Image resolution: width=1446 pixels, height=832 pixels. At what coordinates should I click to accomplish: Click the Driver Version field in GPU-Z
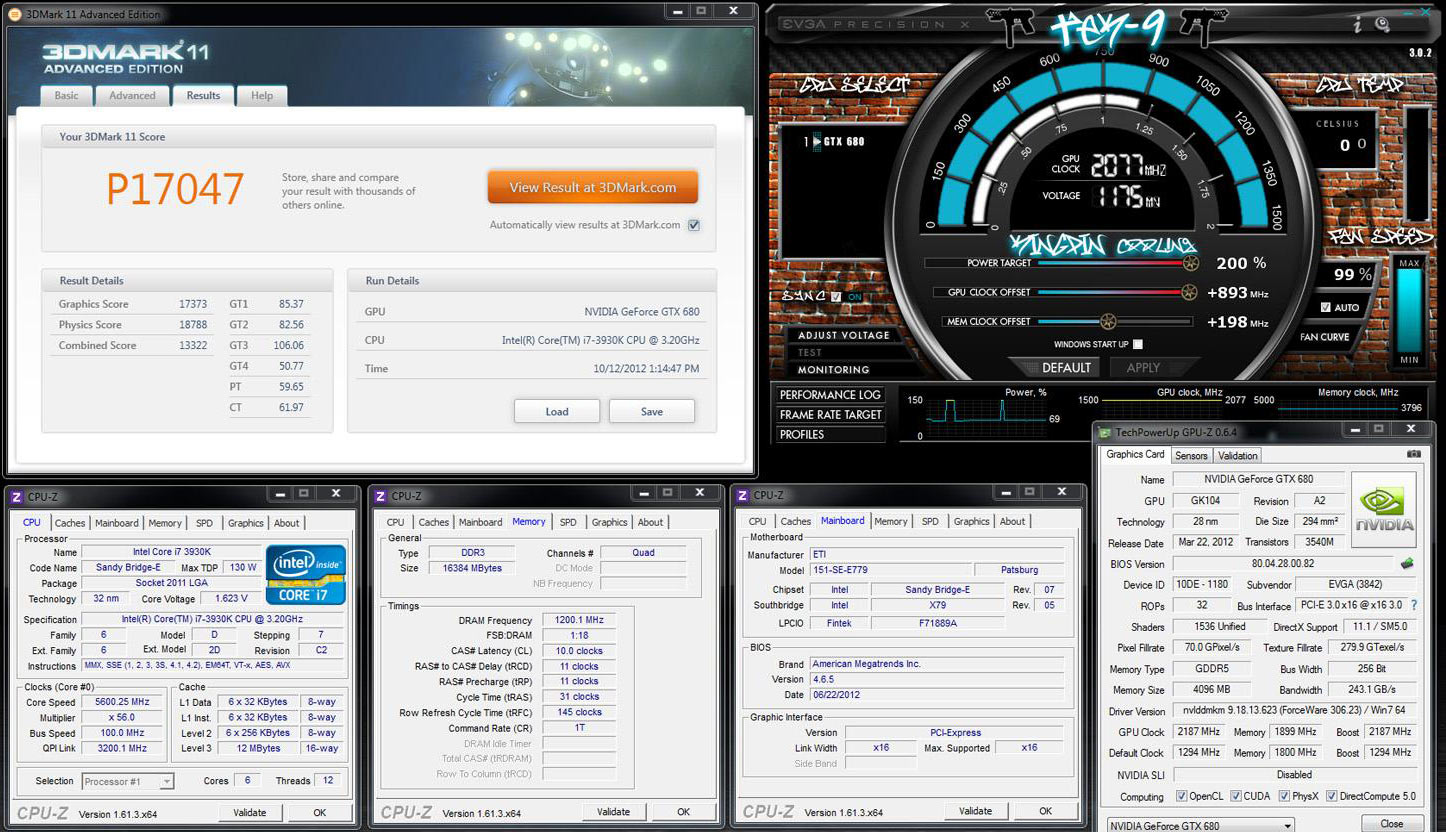click(1294, 711)
